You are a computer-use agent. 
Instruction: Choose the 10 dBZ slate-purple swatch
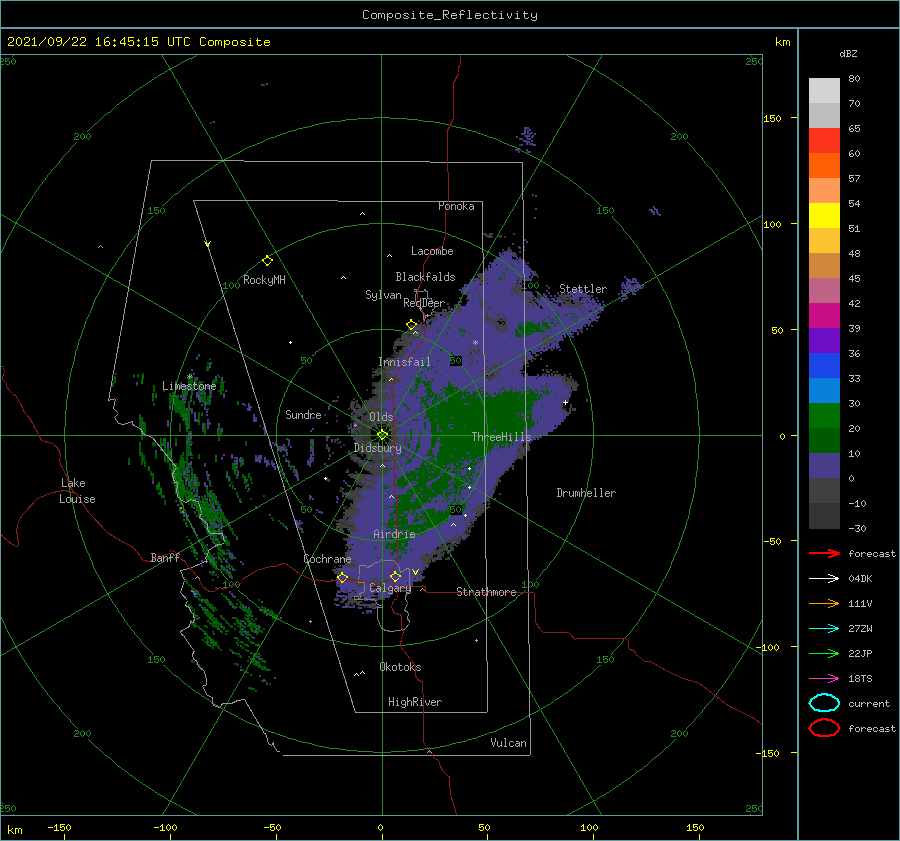pyautogui.click(x=824, y=466)
